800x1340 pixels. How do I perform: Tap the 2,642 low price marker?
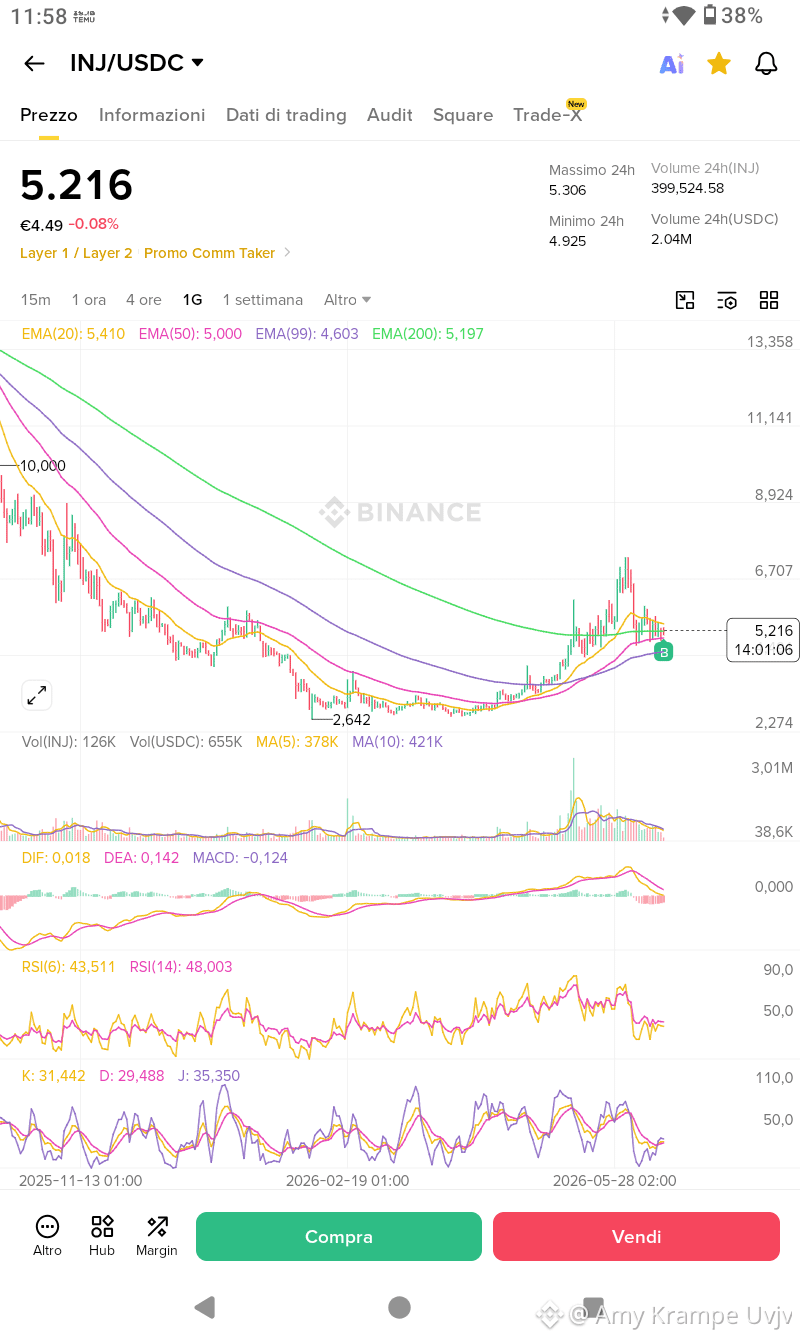pos(351,719)
